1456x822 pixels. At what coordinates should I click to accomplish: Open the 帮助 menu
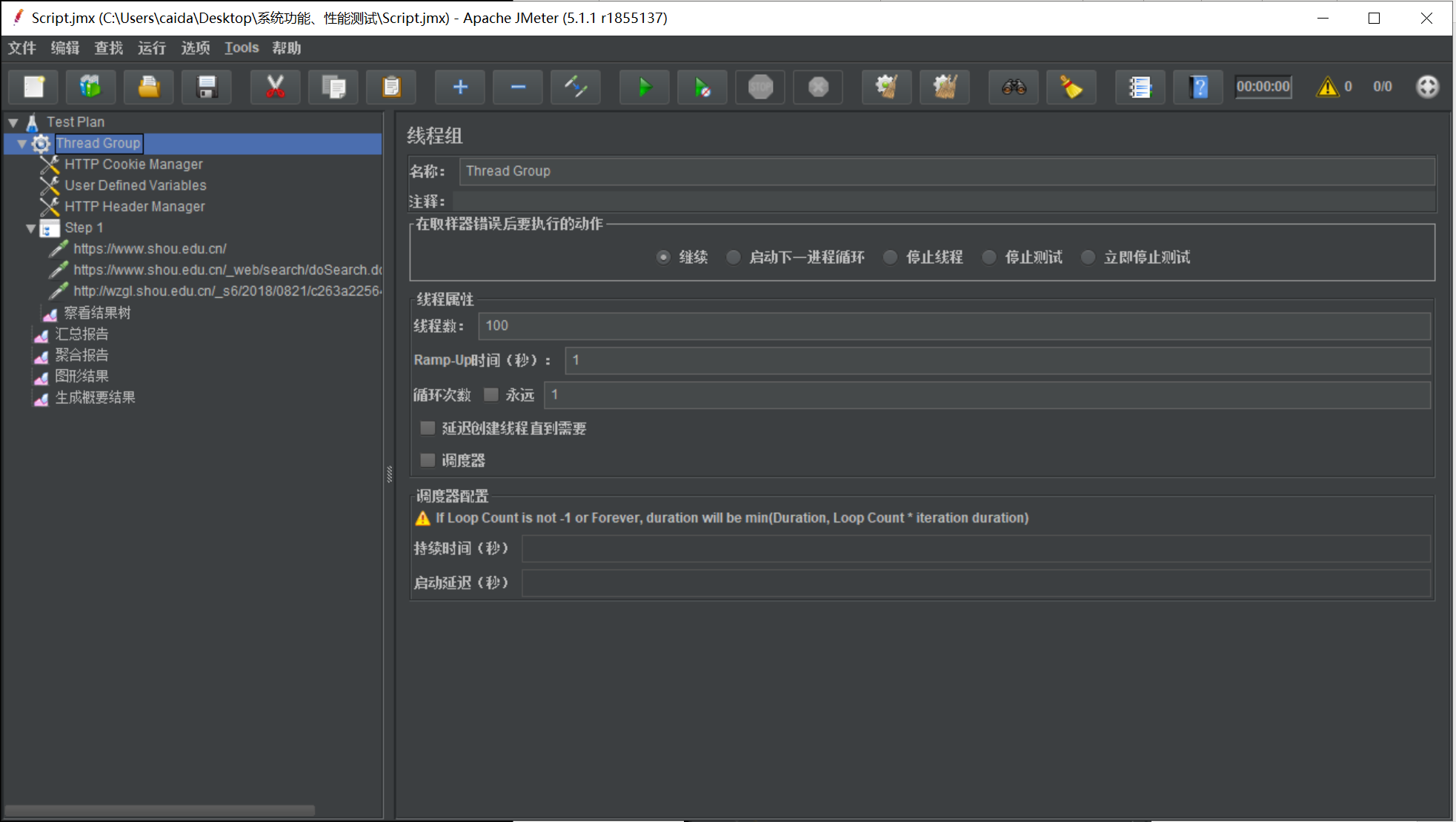click(x=287, y=48)
